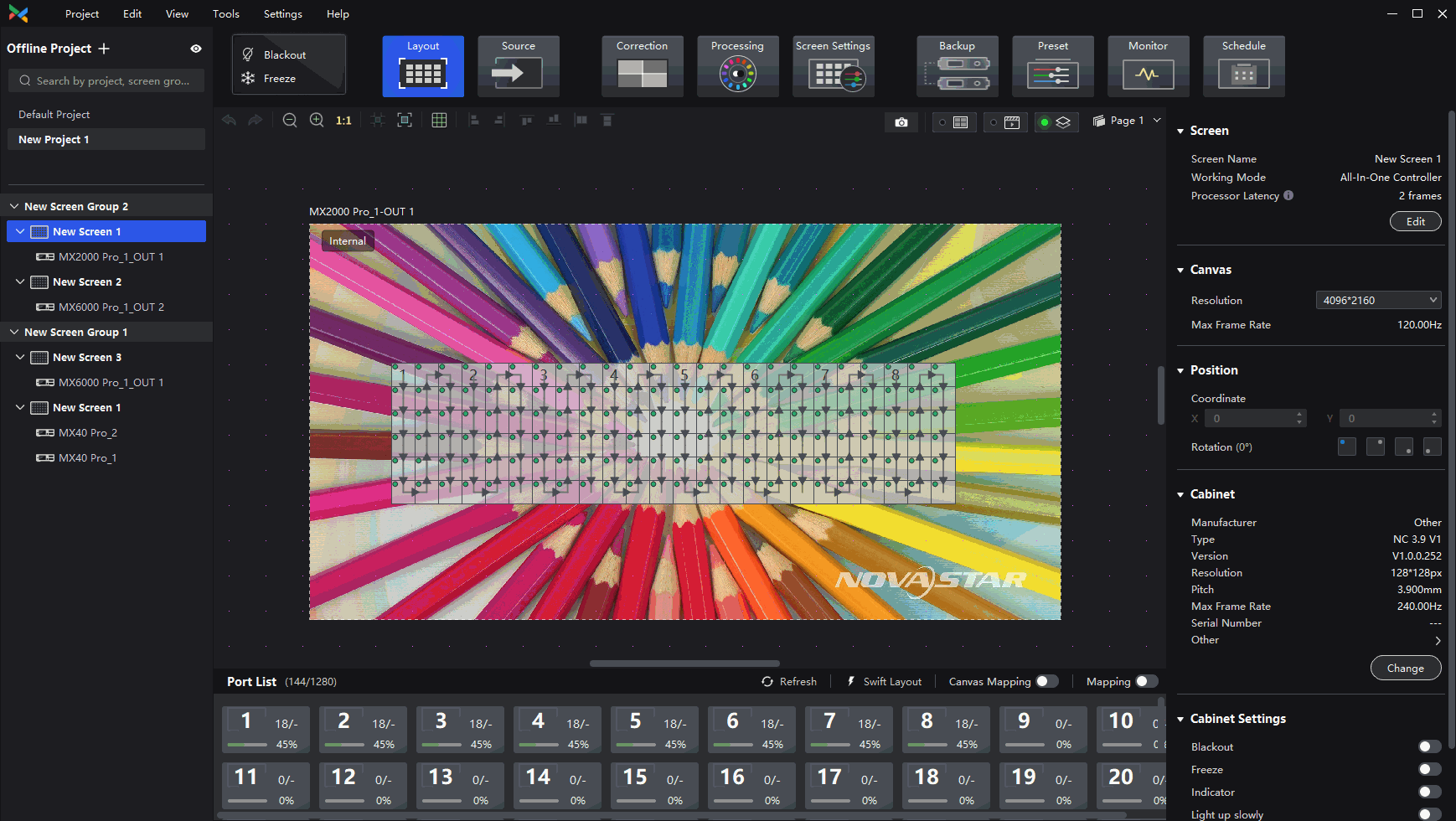This screenshot has width=1456, height=821.
Task: Toggle the Light up slowly switch
Action: pos(1430,814)
